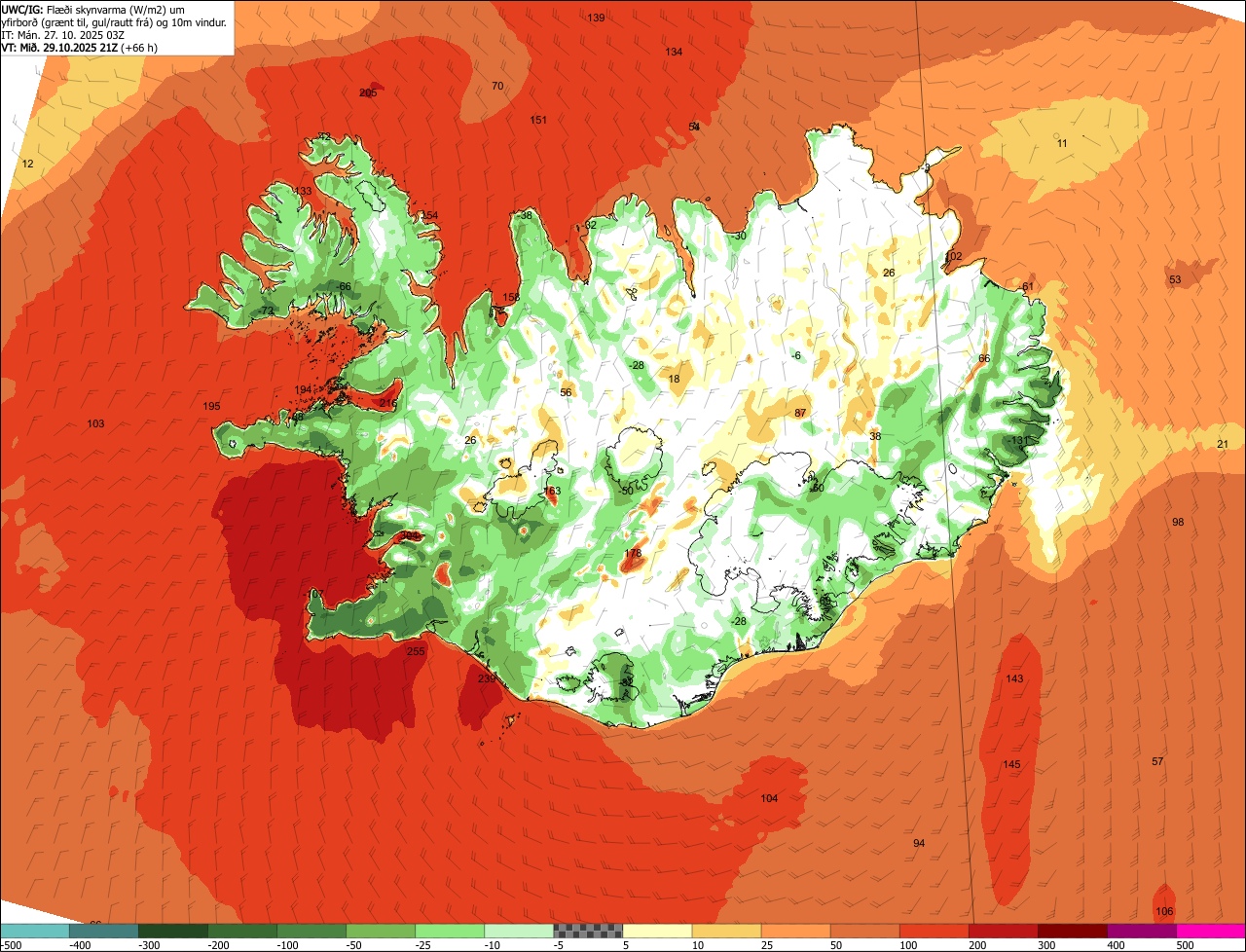Image resolution: width=1246 pixels, height=952 pixels.
Task: Click the map value '-30'
Action: [739, 236]
